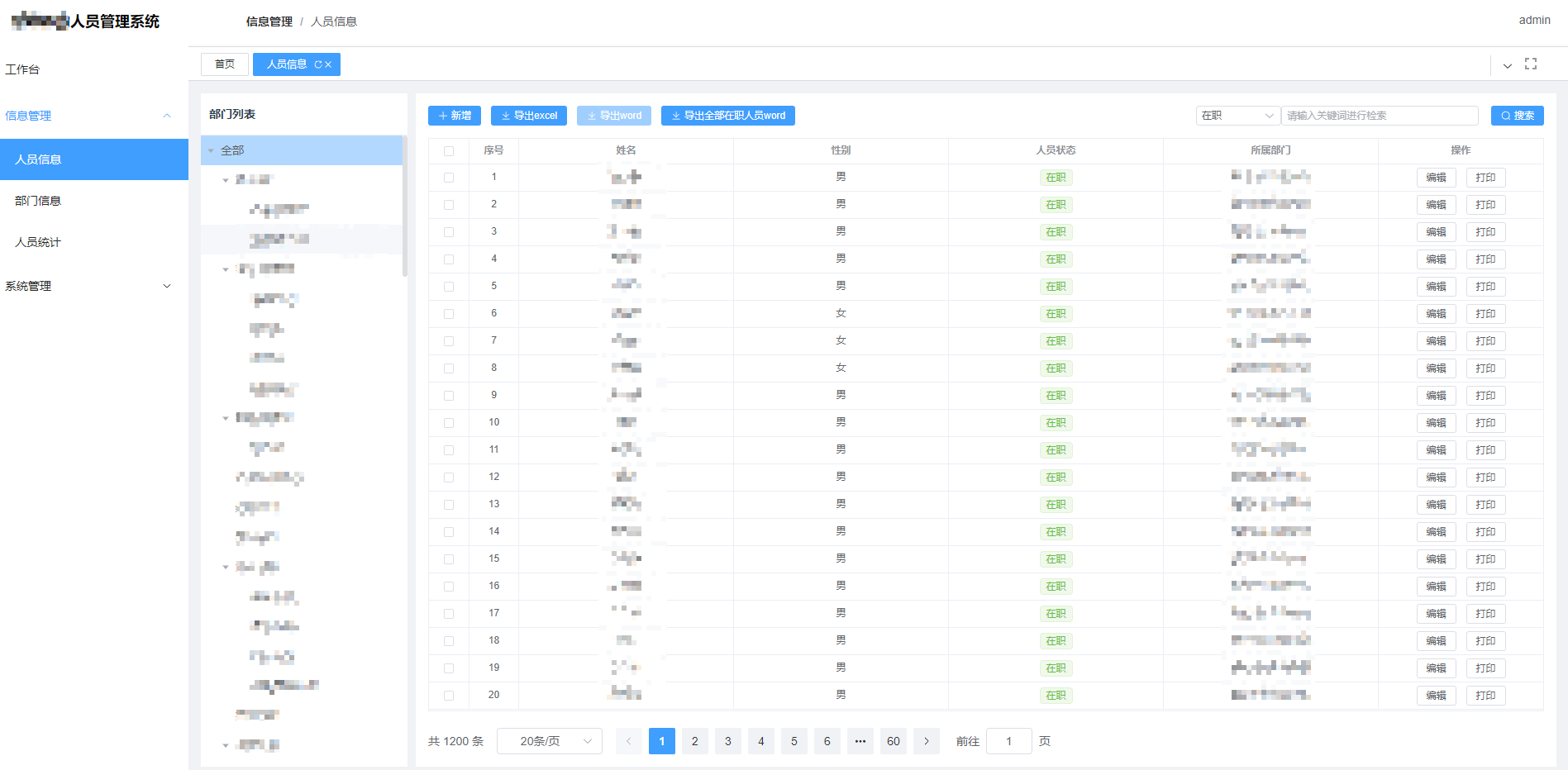This screenshot has height=770, width=1568.
Task: Jump to page 60
Action: pos(894,741)
